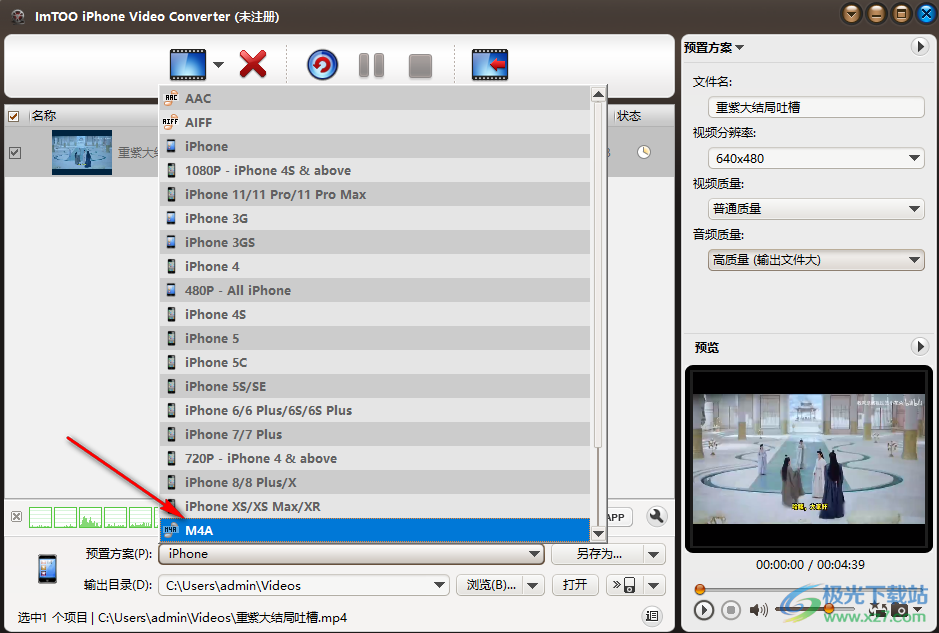The width and height of the screenshot is (939, 633).
Task: Click the fullscreen icon beside the snapshot camera
Action: 879,609
